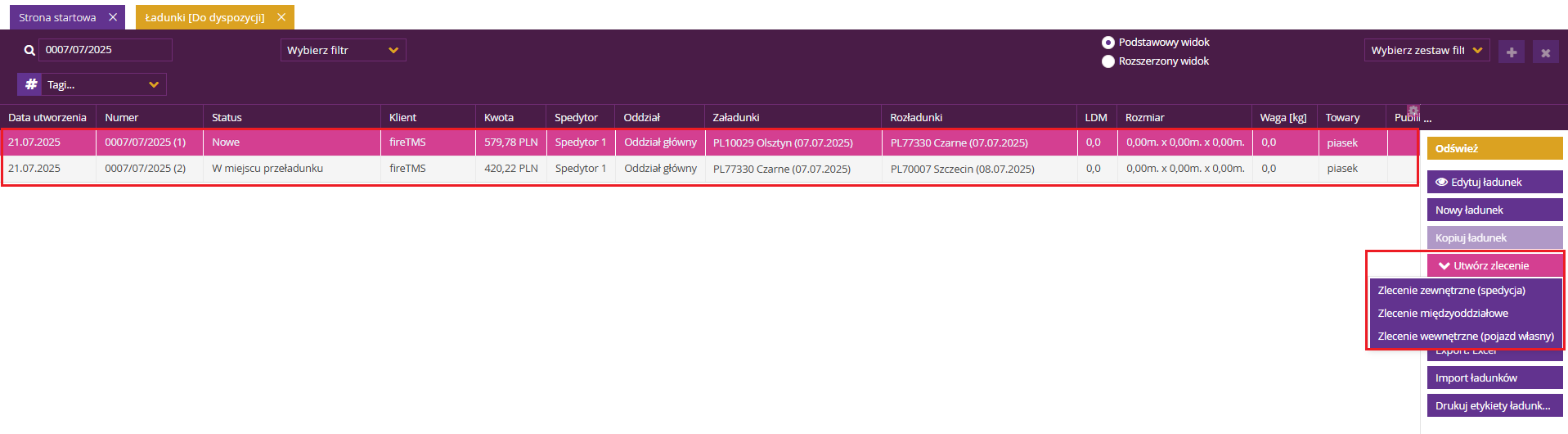
Task: Sort by Spedytor column header
Action: point(581,117)
